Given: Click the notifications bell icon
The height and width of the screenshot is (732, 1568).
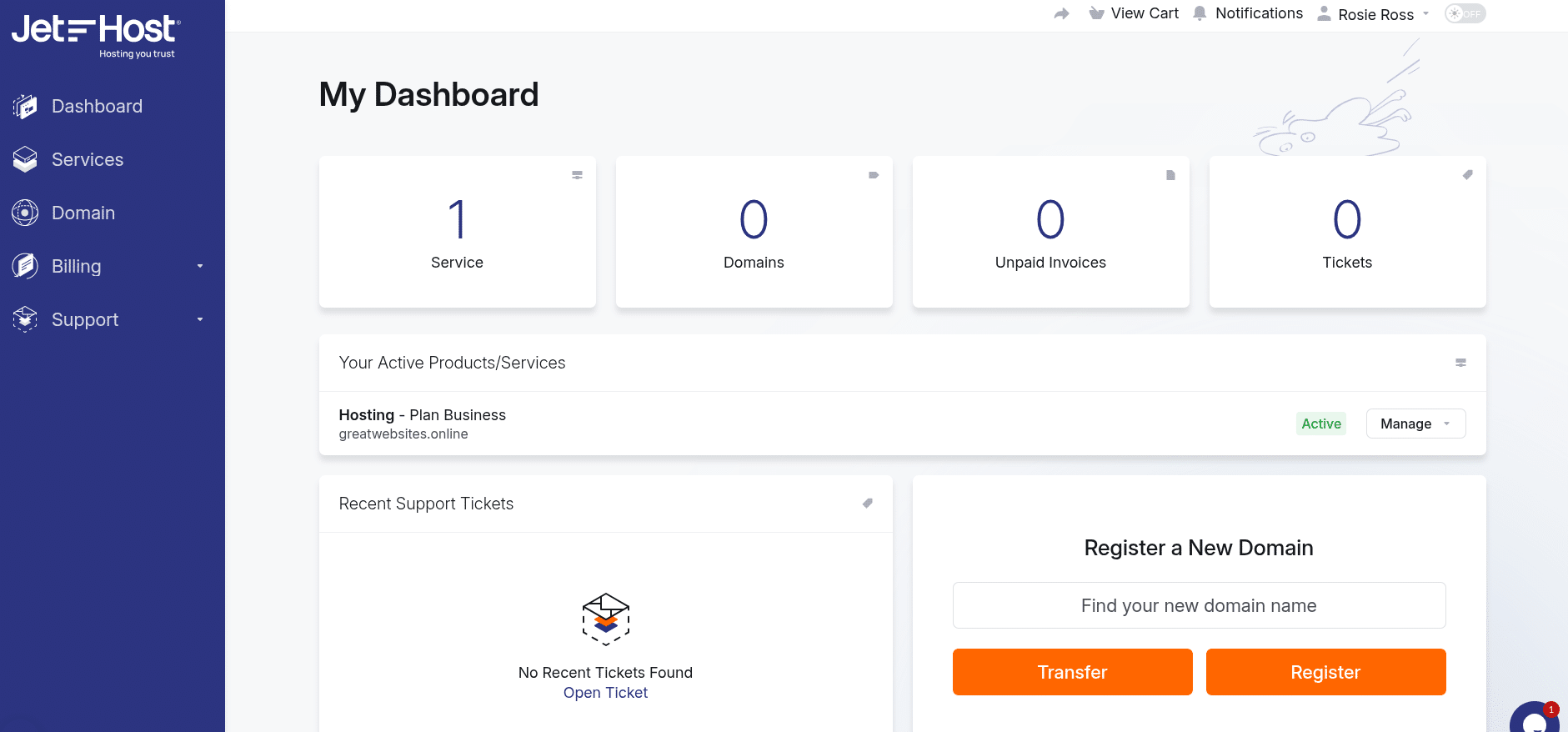Looking at the screenshot, I should [x=1200, y=13].
